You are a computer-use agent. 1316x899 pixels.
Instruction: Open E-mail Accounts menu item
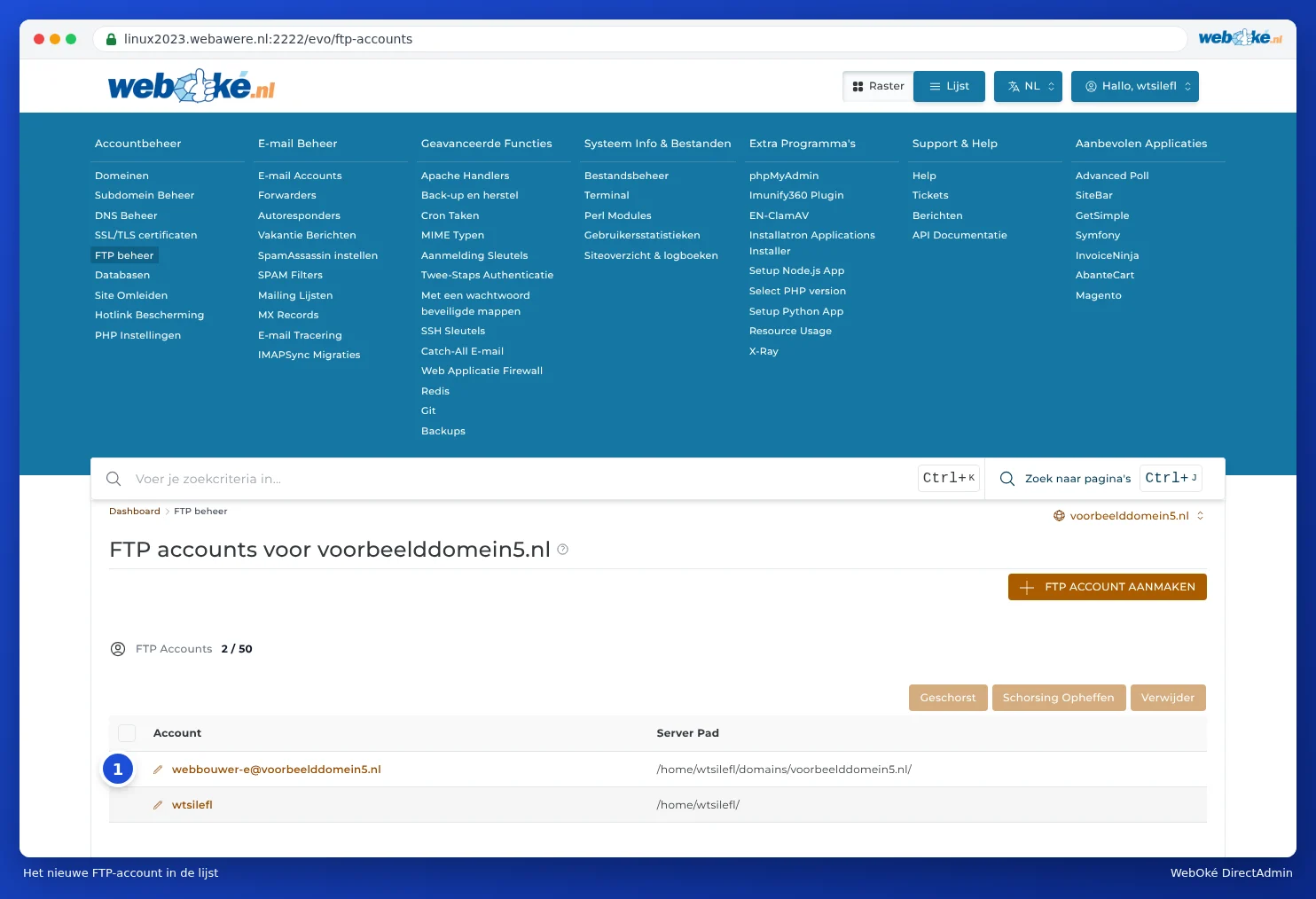(300, 176)
